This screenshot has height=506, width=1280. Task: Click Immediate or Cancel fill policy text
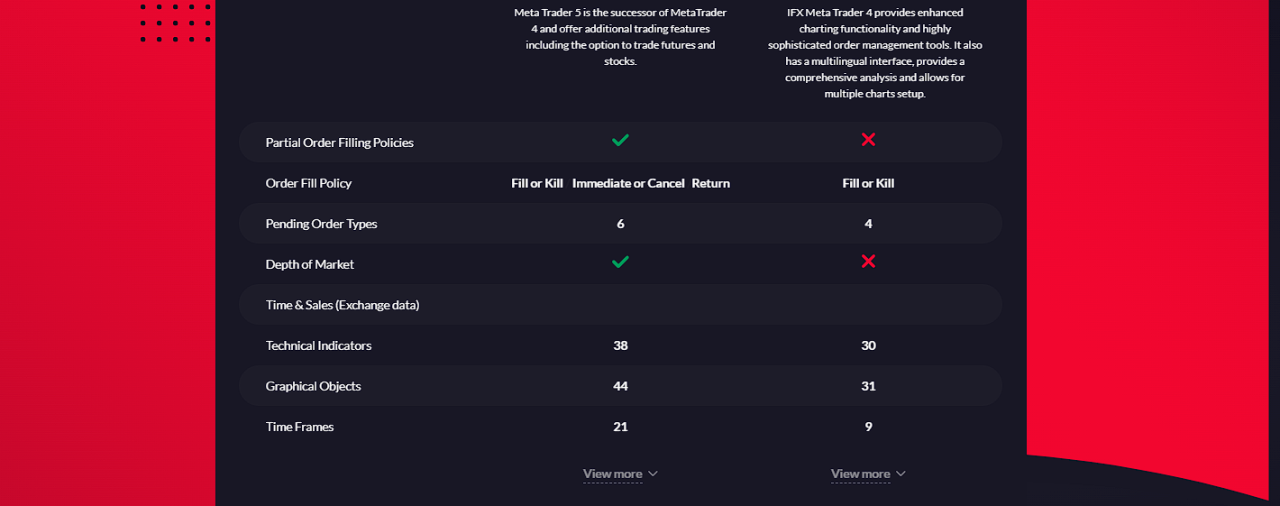628,183
